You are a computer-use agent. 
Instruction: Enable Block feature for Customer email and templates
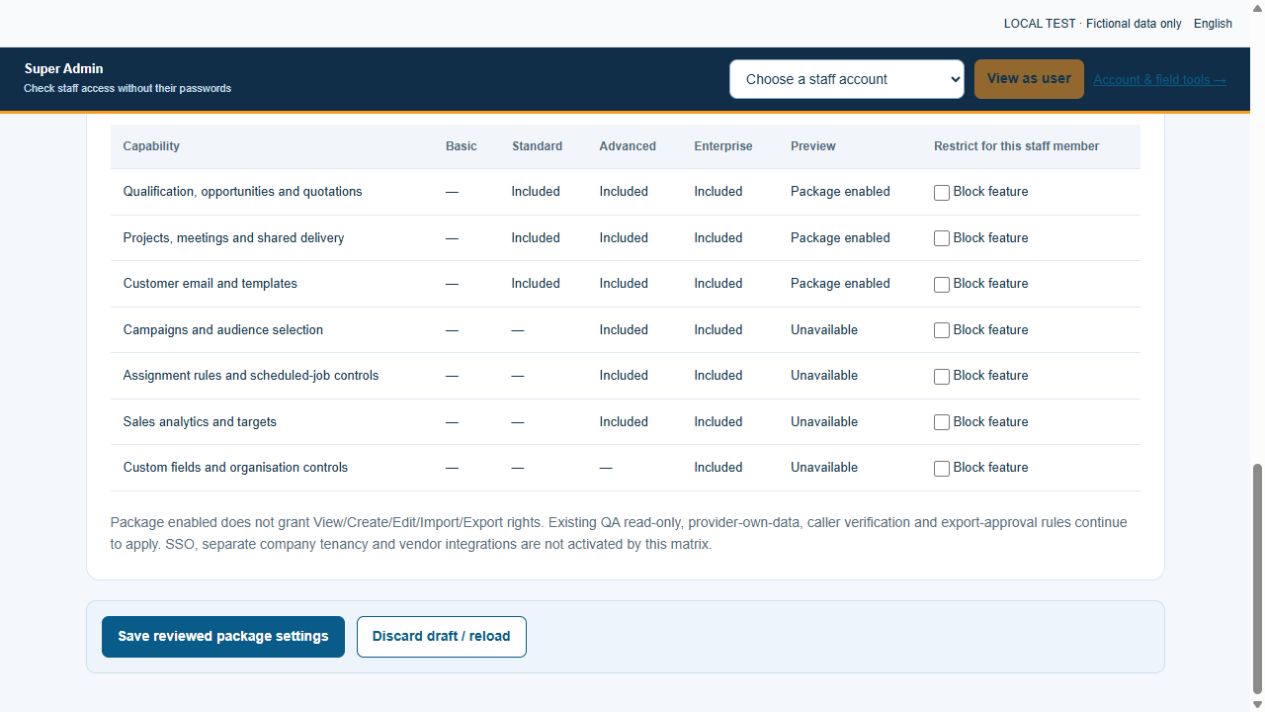tap(942, 285)
